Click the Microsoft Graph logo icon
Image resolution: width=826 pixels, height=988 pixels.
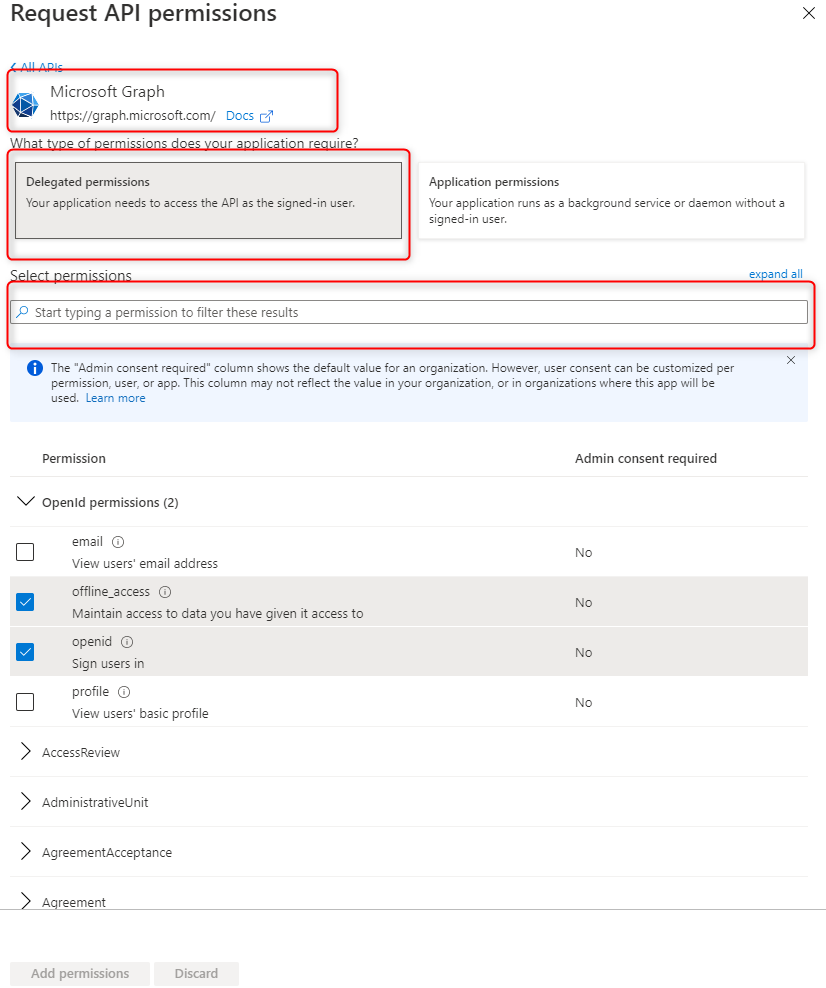(x=25, y=105)
